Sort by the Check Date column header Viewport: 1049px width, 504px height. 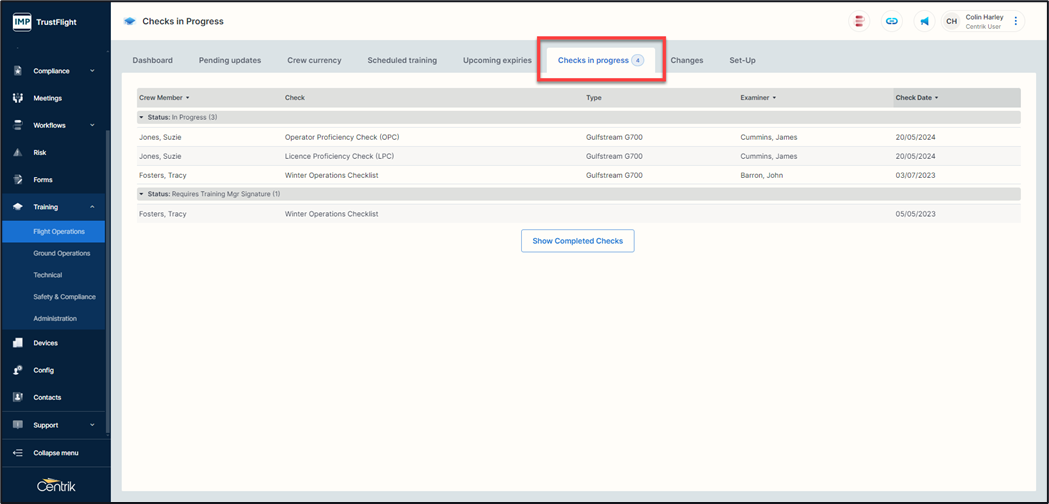click(x=915, y=98)
